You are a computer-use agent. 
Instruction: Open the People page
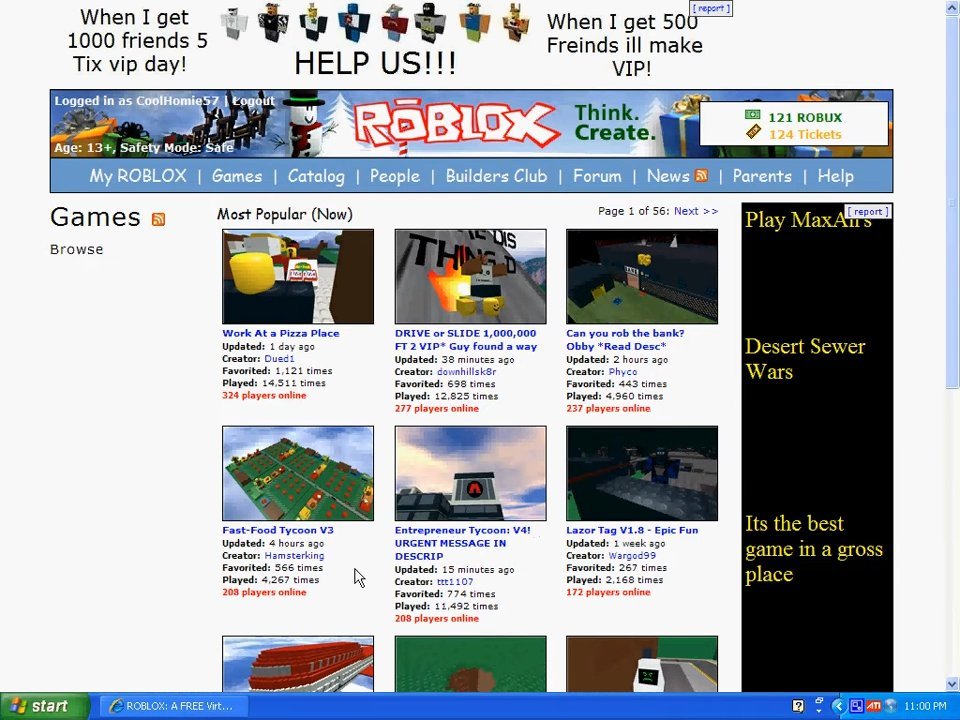coord(395,176)
